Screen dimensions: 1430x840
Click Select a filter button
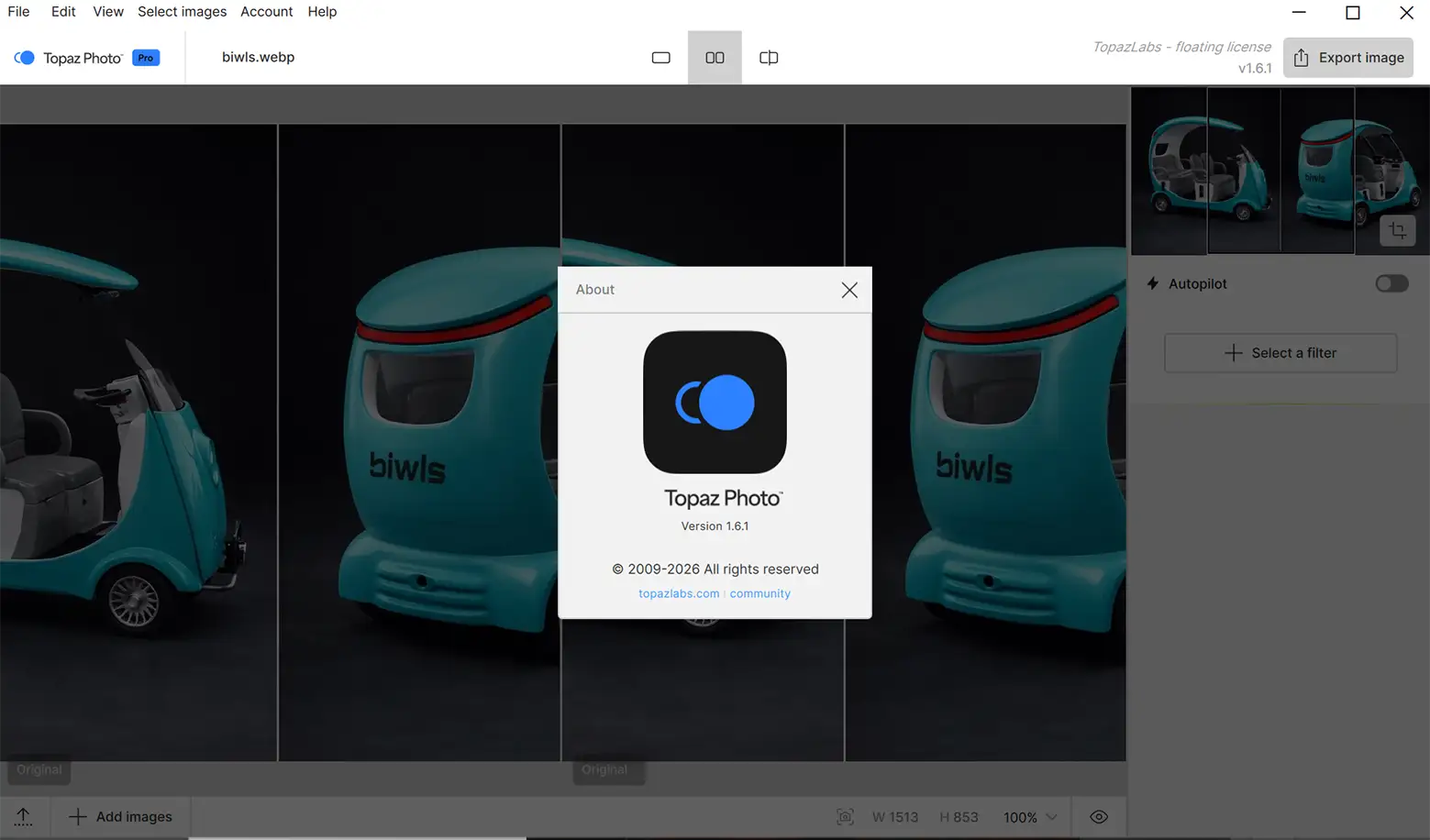1280,353
